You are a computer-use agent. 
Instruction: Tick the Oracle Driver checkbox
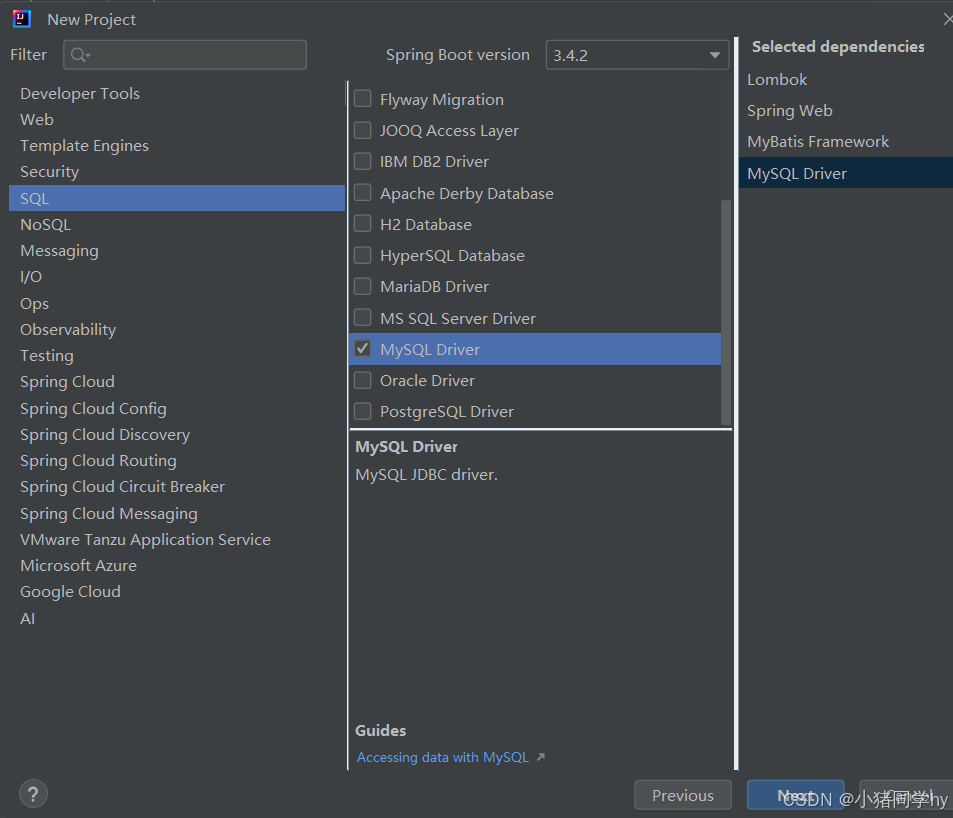coord(362,380)
